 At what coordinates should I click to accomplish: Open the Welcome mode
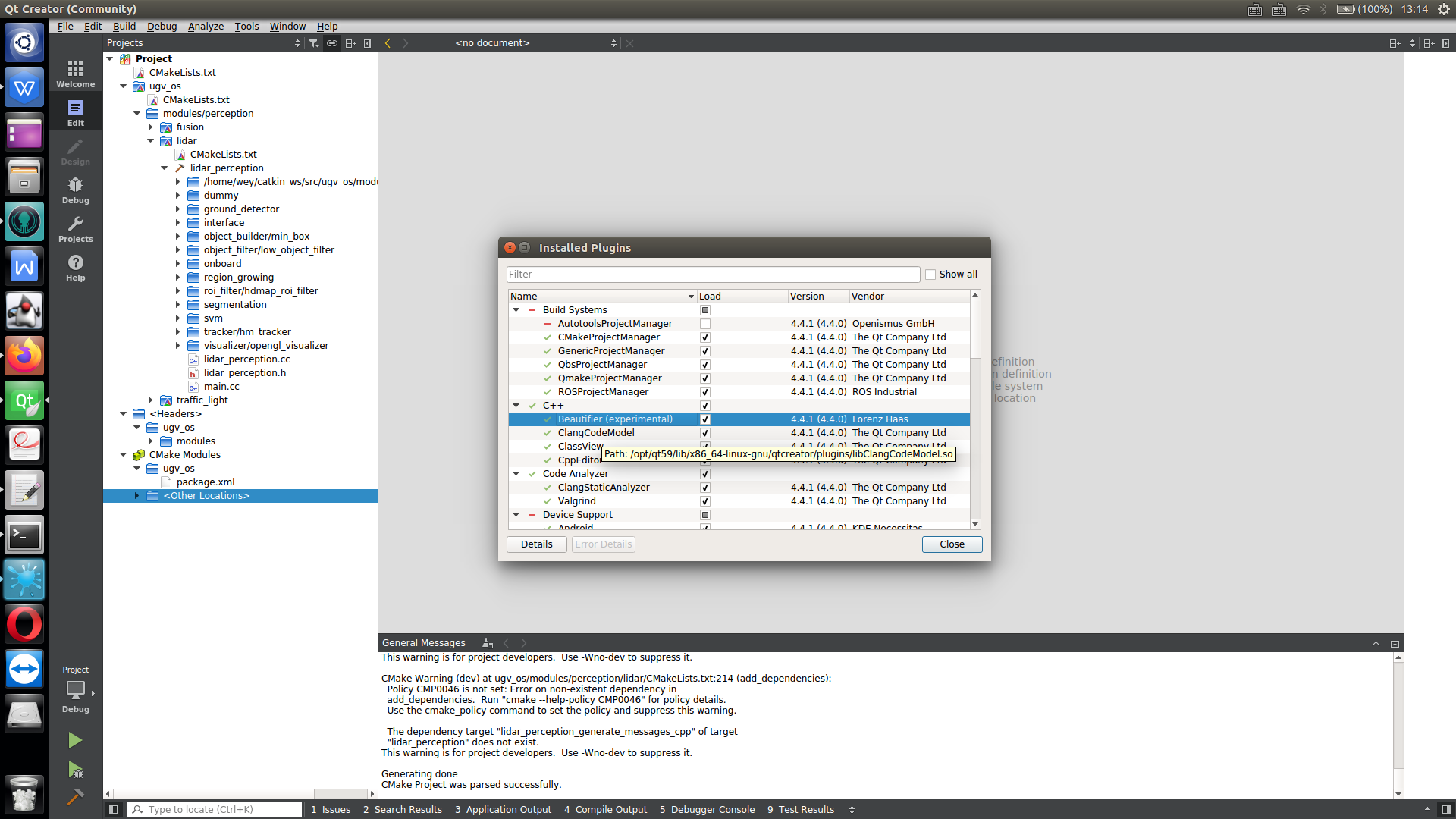pyautogui.click(x=75, y=74)
